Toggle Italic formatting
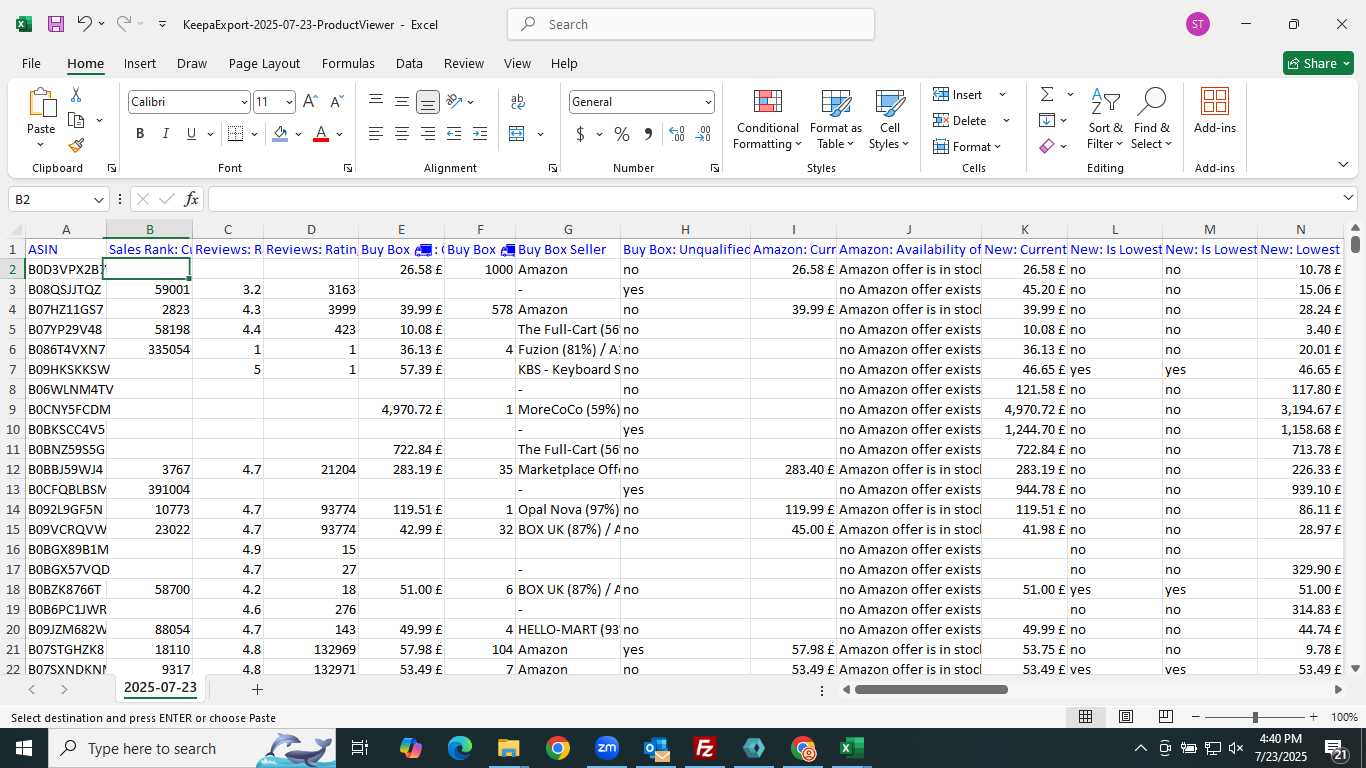The image size is (1366, 768). 166,134
